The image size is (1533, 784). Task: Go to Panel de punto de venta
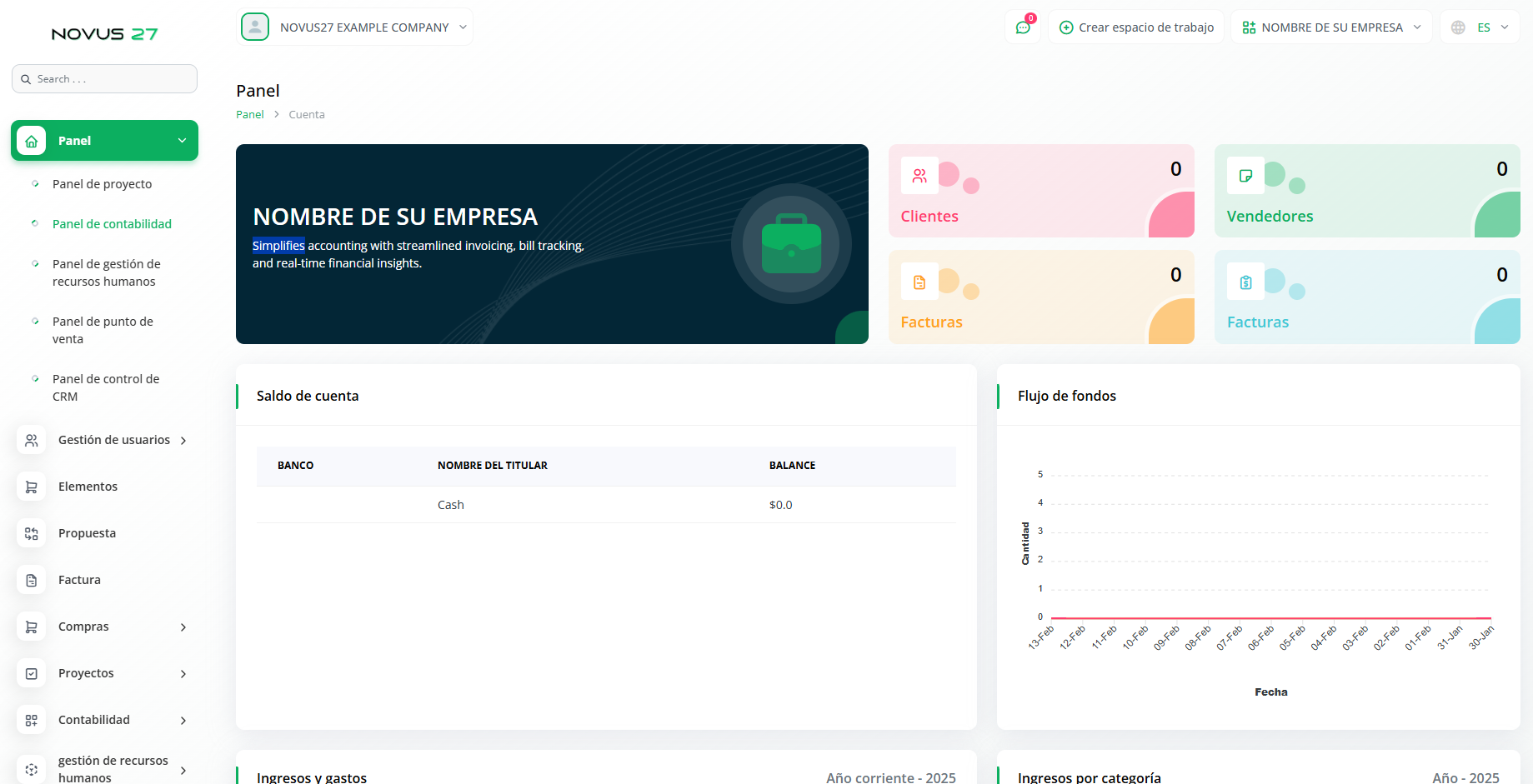point(103,330)
